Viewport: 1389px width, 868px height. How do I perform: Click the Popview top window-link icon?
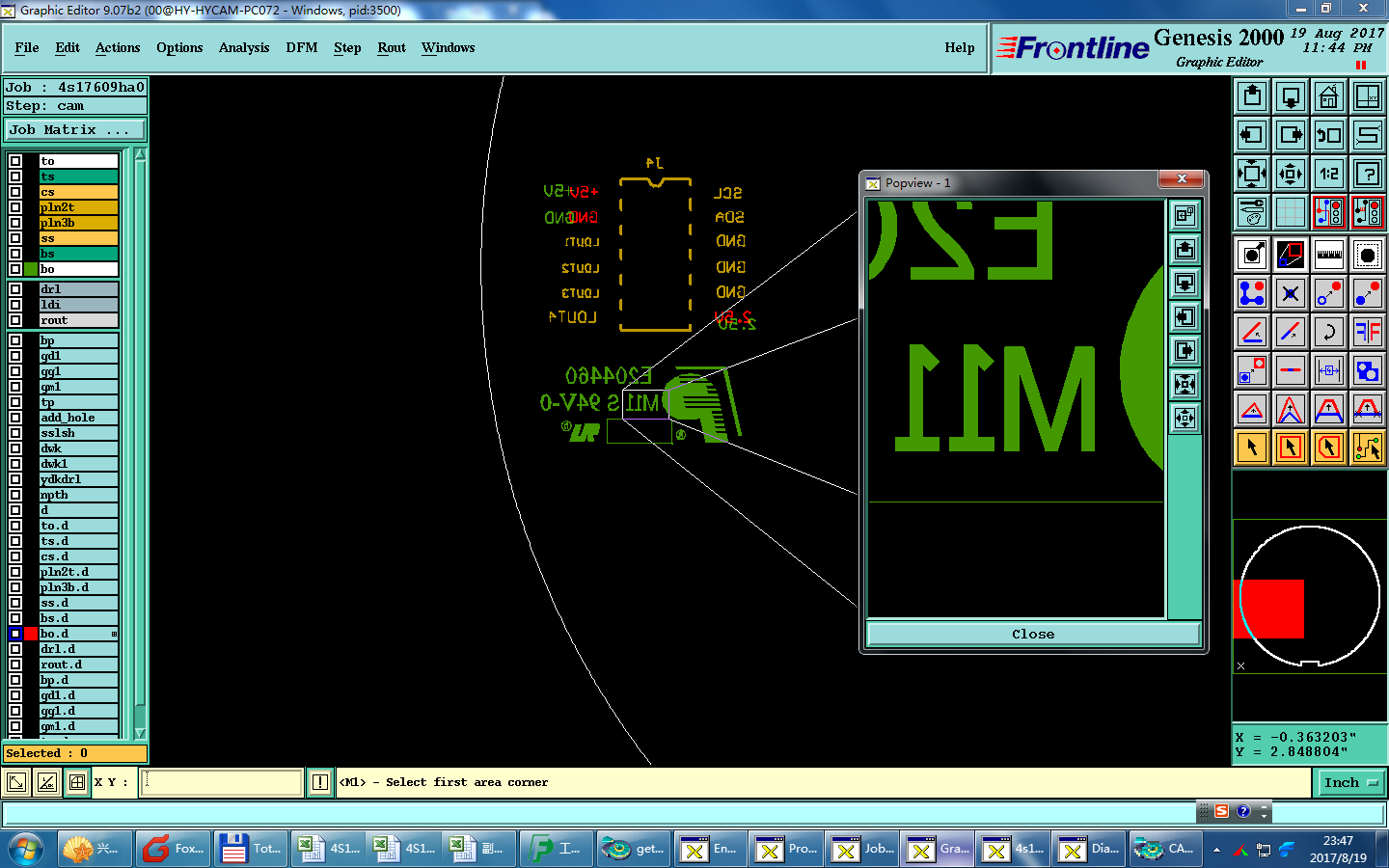coord(1185,215)
